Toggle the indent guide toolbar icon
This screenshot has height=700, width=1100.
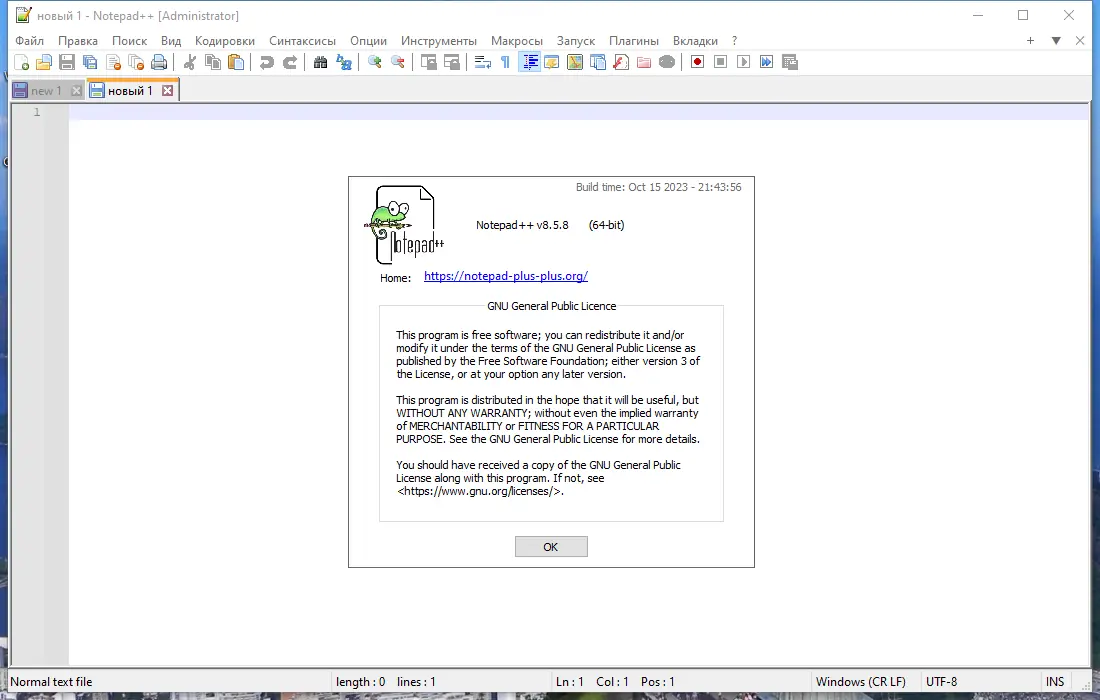pyautogui.click(x=530, y=62)
